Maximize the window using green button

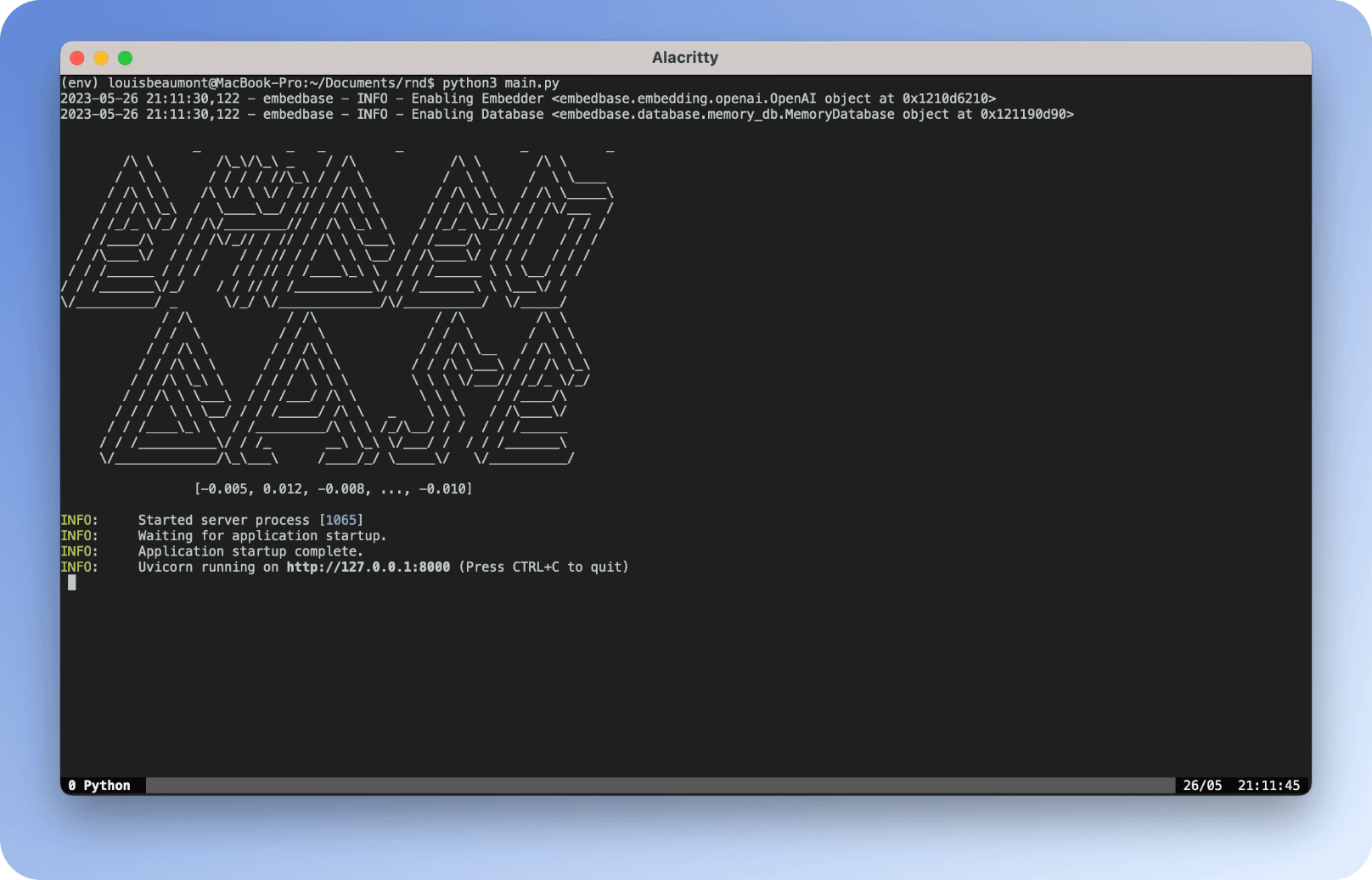click(x=125, y=58)
